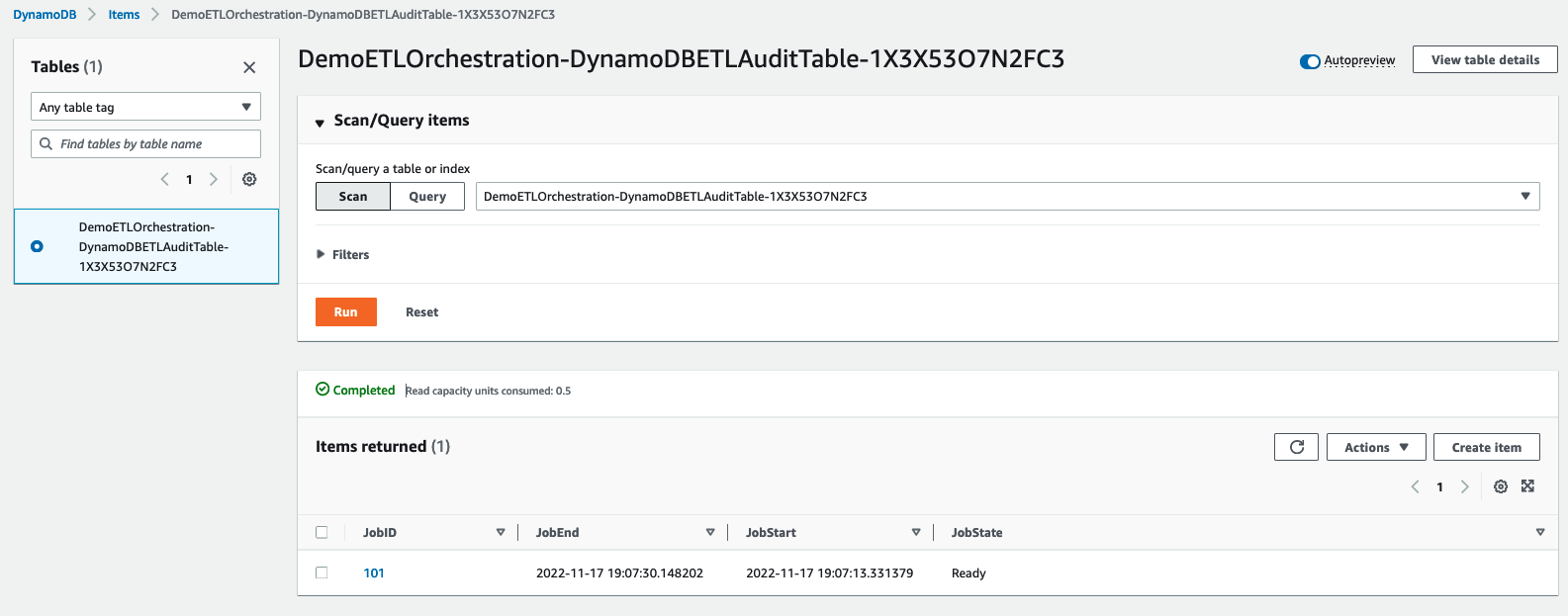Expand the Filters section

(x=342, y=254)
